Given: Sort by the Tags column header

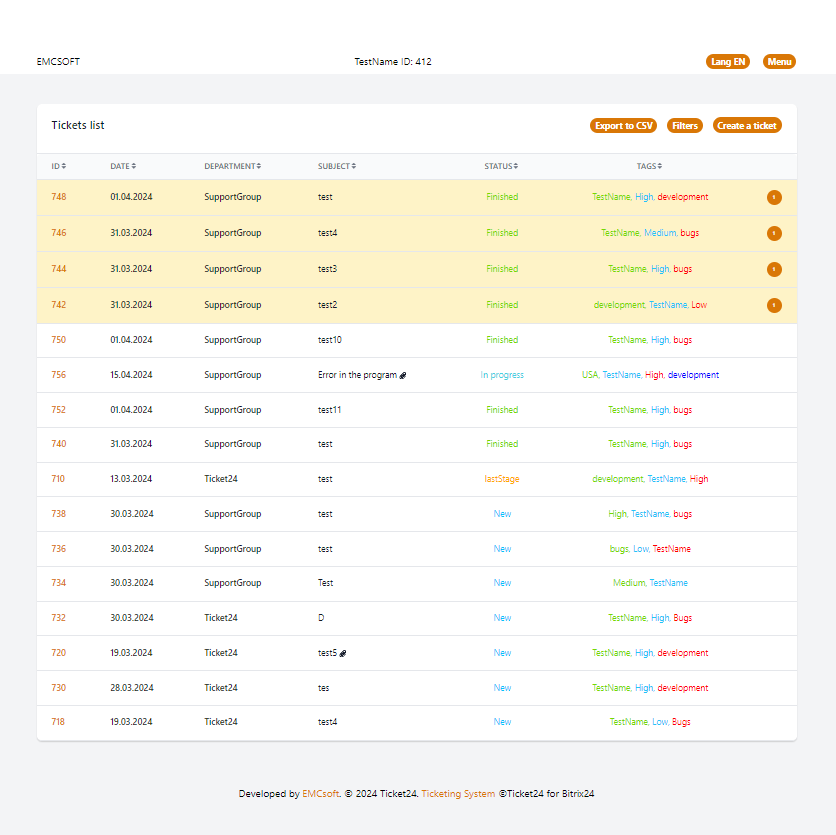Looking at the screenshot, I should 649,166.
